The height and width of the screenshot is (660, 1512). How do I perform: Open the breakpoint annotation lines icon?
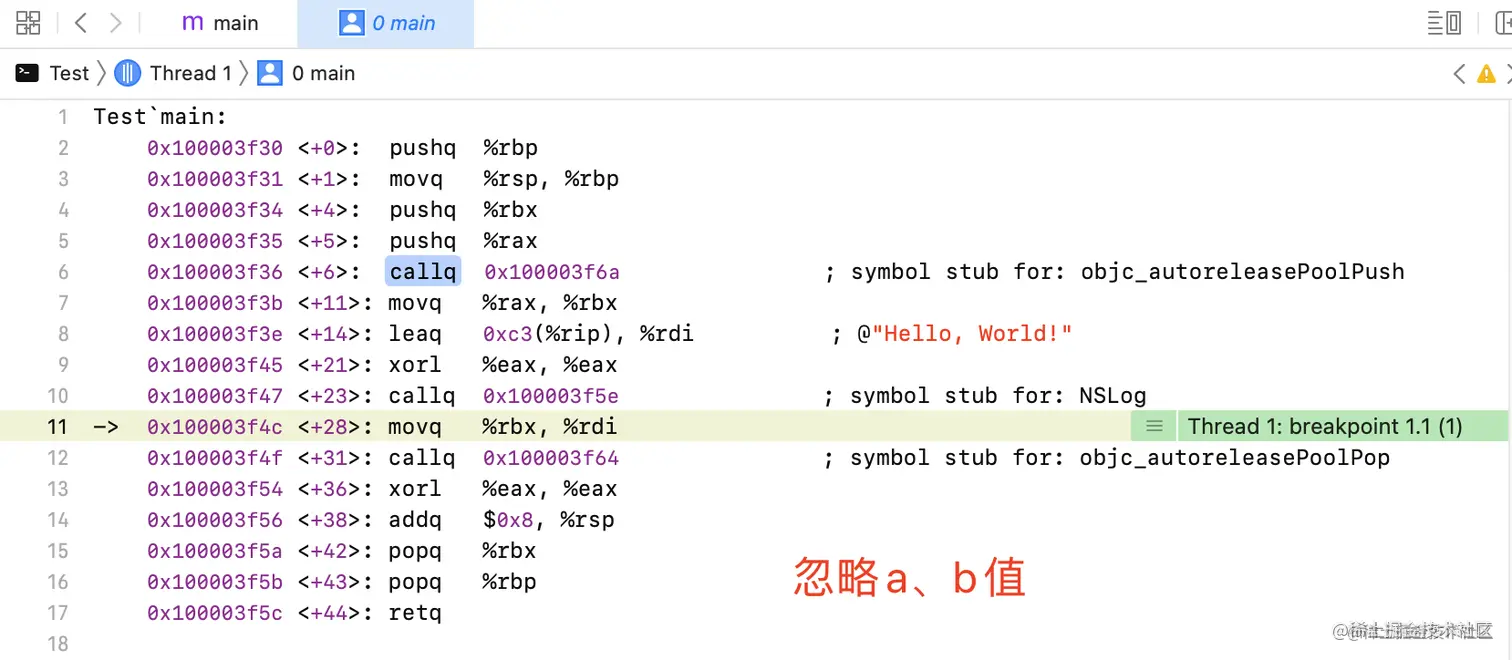[1154, 426]
